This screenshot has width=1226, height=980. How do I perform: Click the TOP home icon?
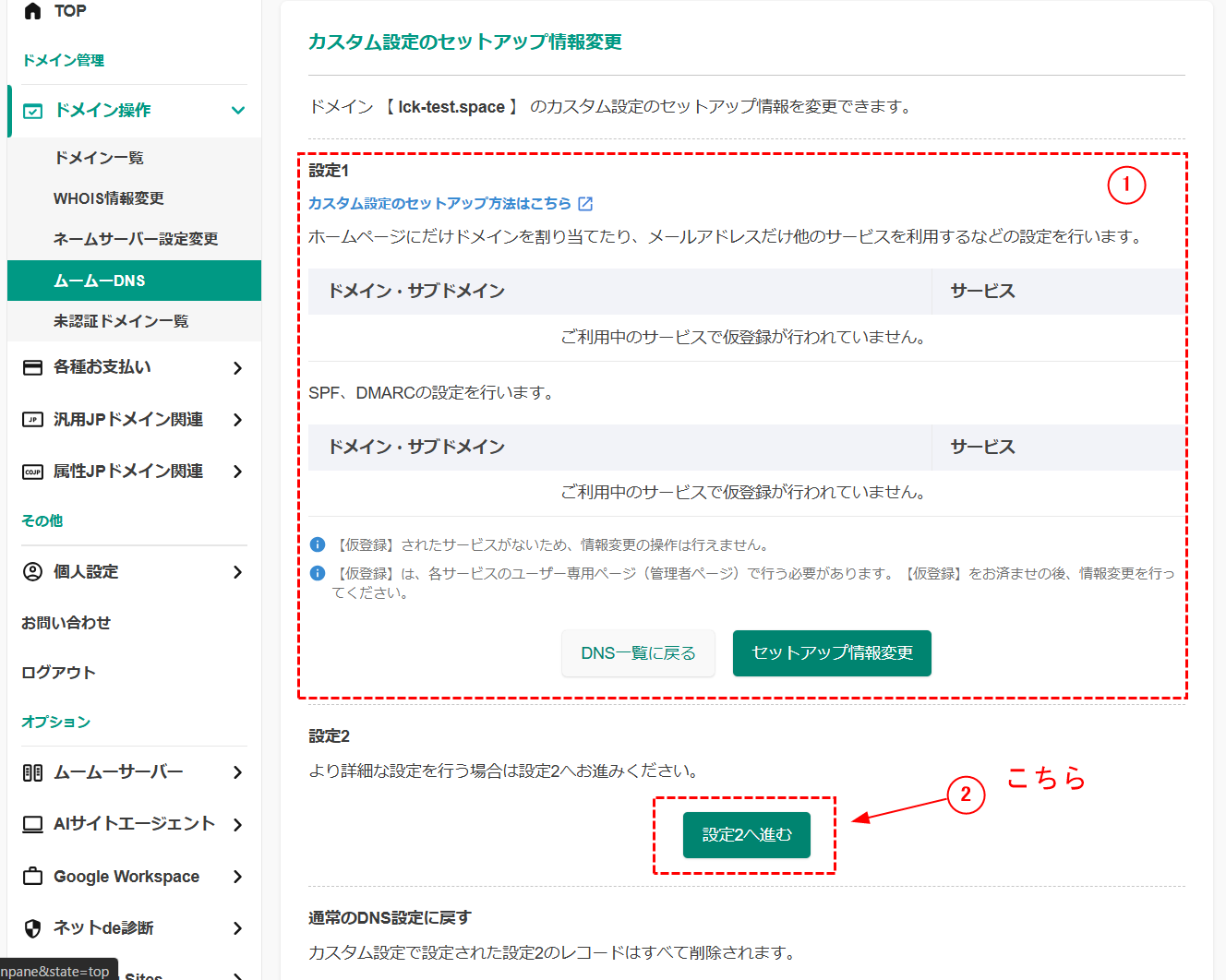pyautogui.click(x=32, y=11)
